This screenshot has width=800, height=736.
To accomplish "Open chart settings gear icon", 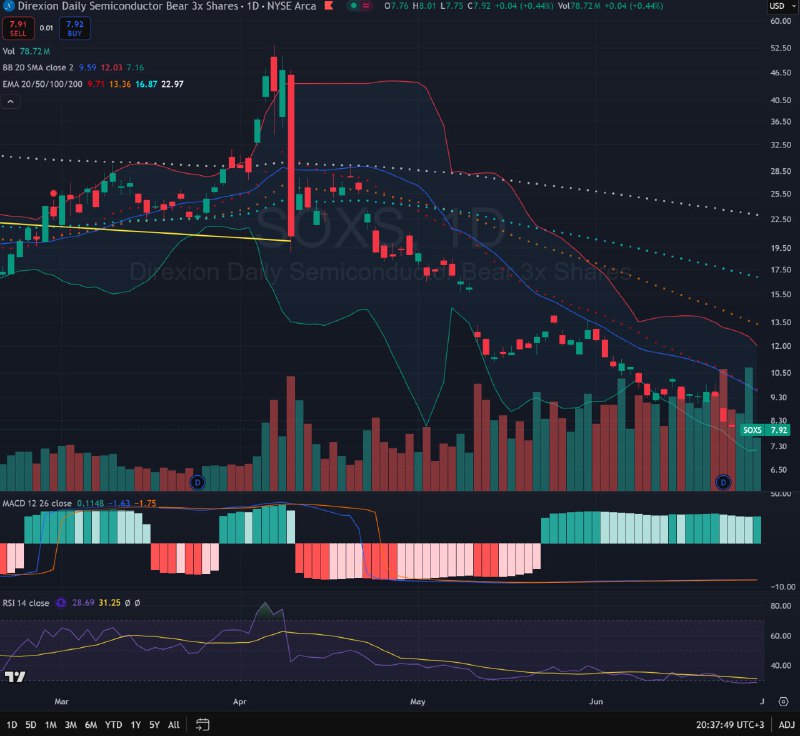I will [784, 702].
